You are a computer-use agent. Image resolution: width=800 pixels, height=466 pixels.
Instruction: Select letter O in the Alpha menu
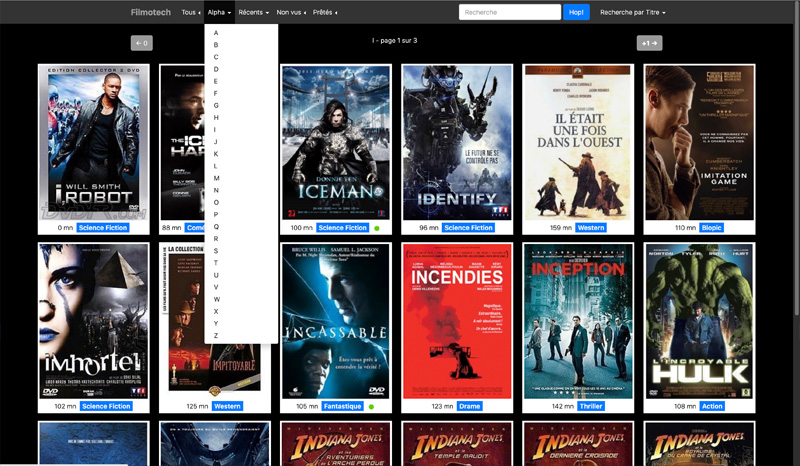click(x=241, y=203)
